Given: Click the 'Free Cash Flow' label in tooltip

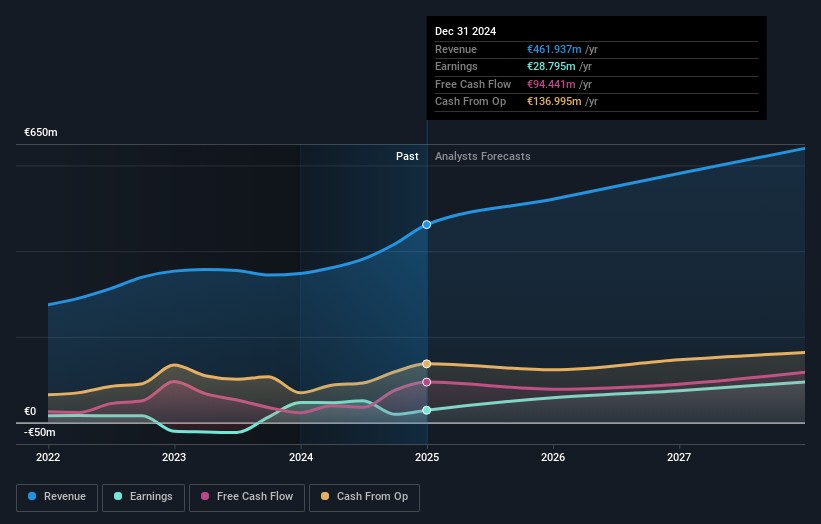Looking at the screenshot, I should [x=473, y=84].
